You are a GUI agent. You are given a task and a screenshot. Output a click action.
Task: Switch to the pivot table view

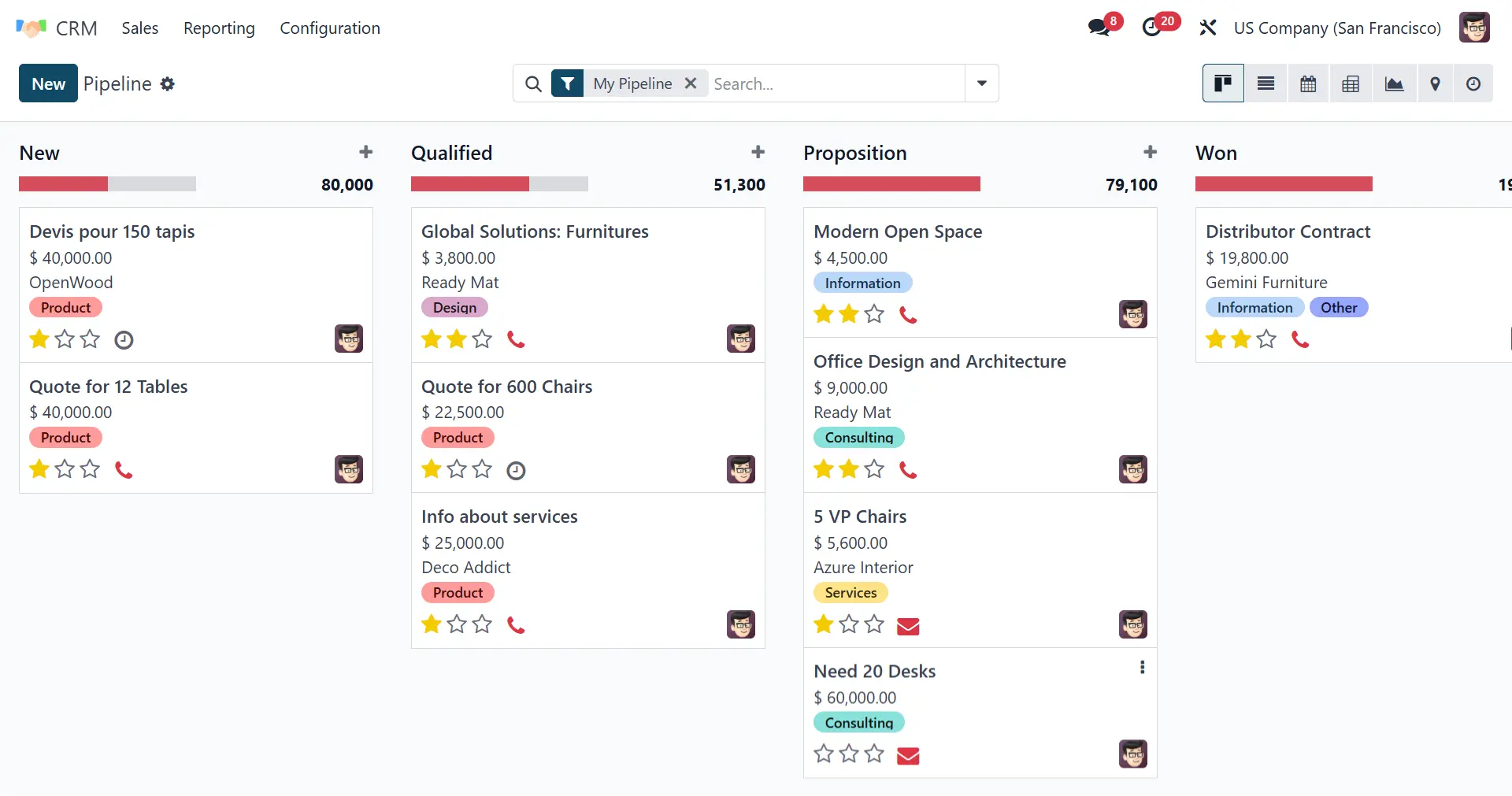(1351, 83)
